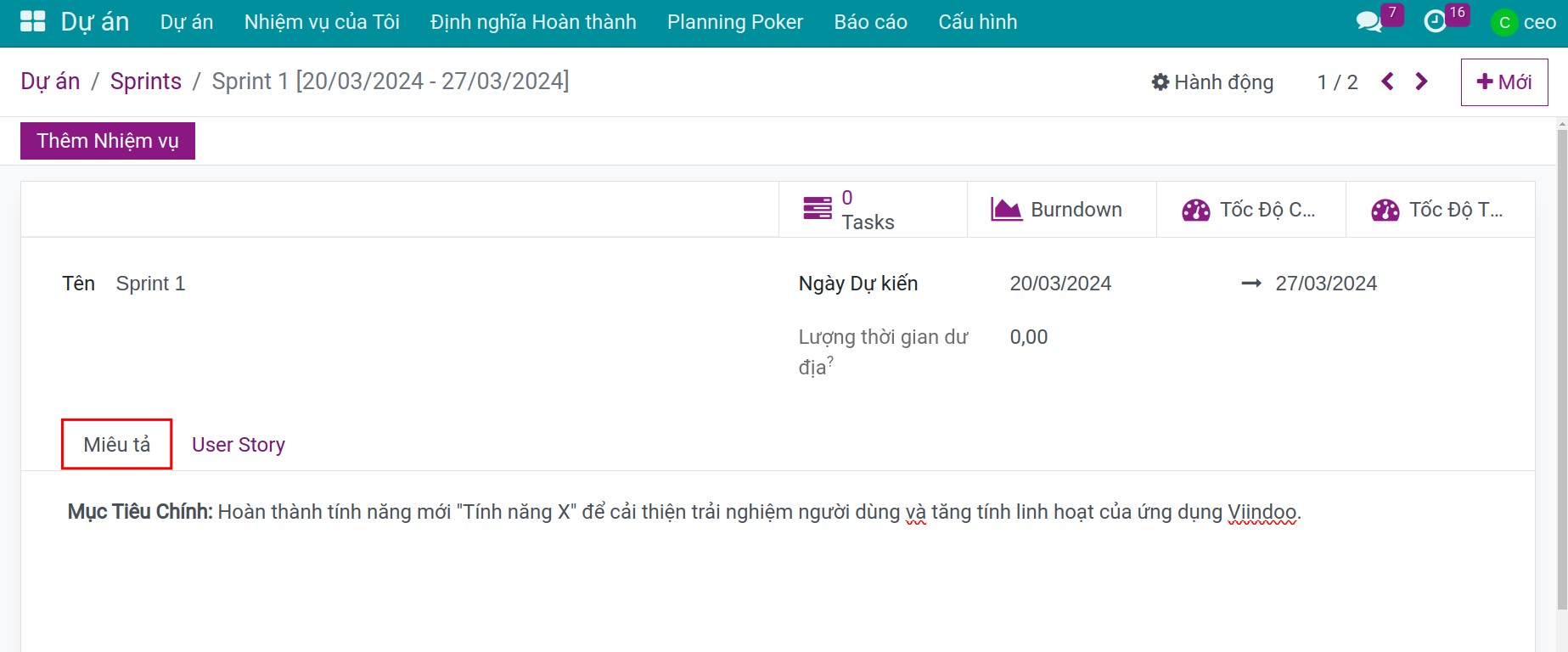Go to previous record with left chevron
Viewport: 1568px width, 652px height.
coord(1388,81)
